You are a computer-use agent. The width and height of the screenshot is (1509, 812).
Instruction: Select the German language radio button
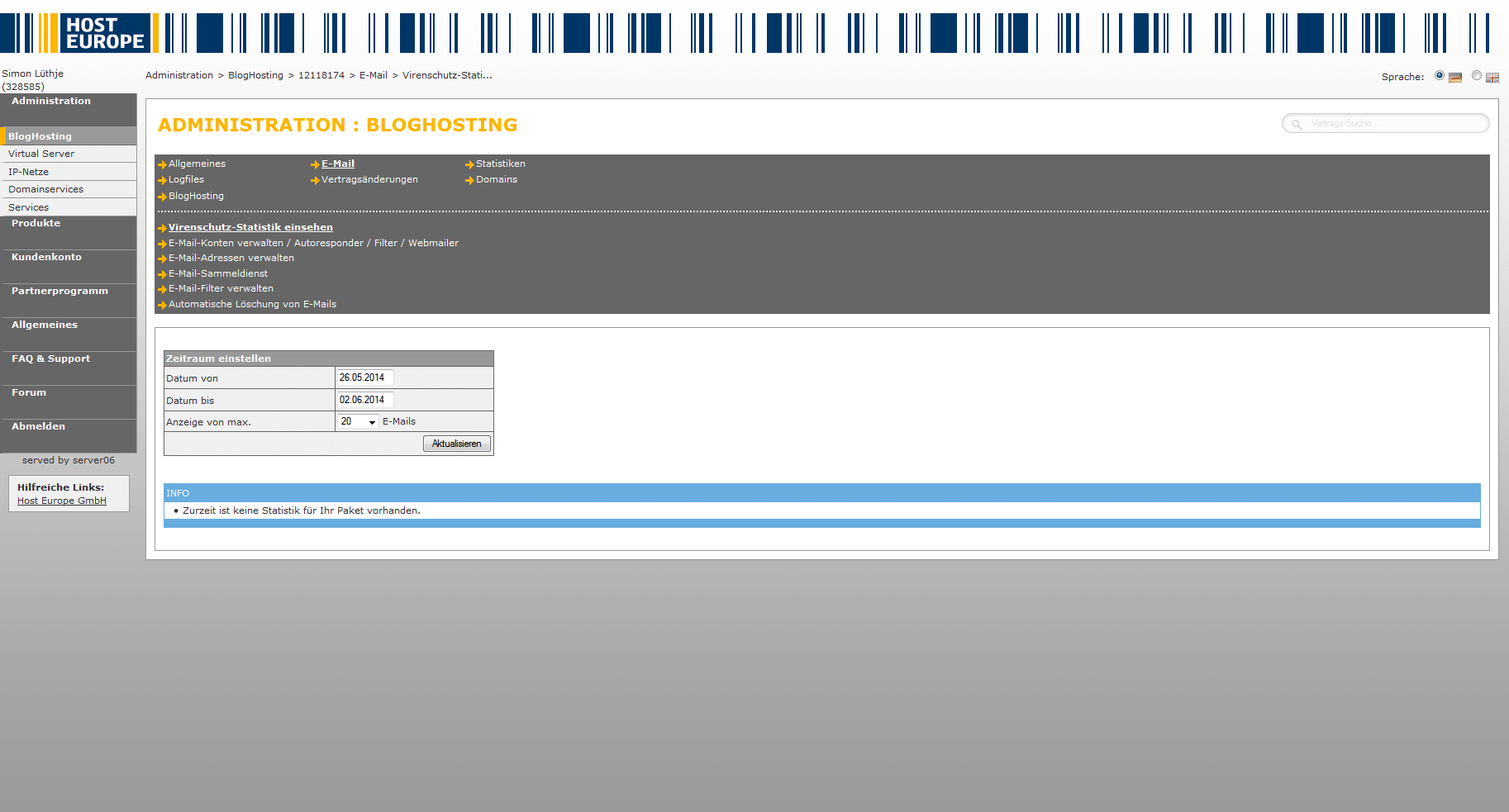point(1440,76)
